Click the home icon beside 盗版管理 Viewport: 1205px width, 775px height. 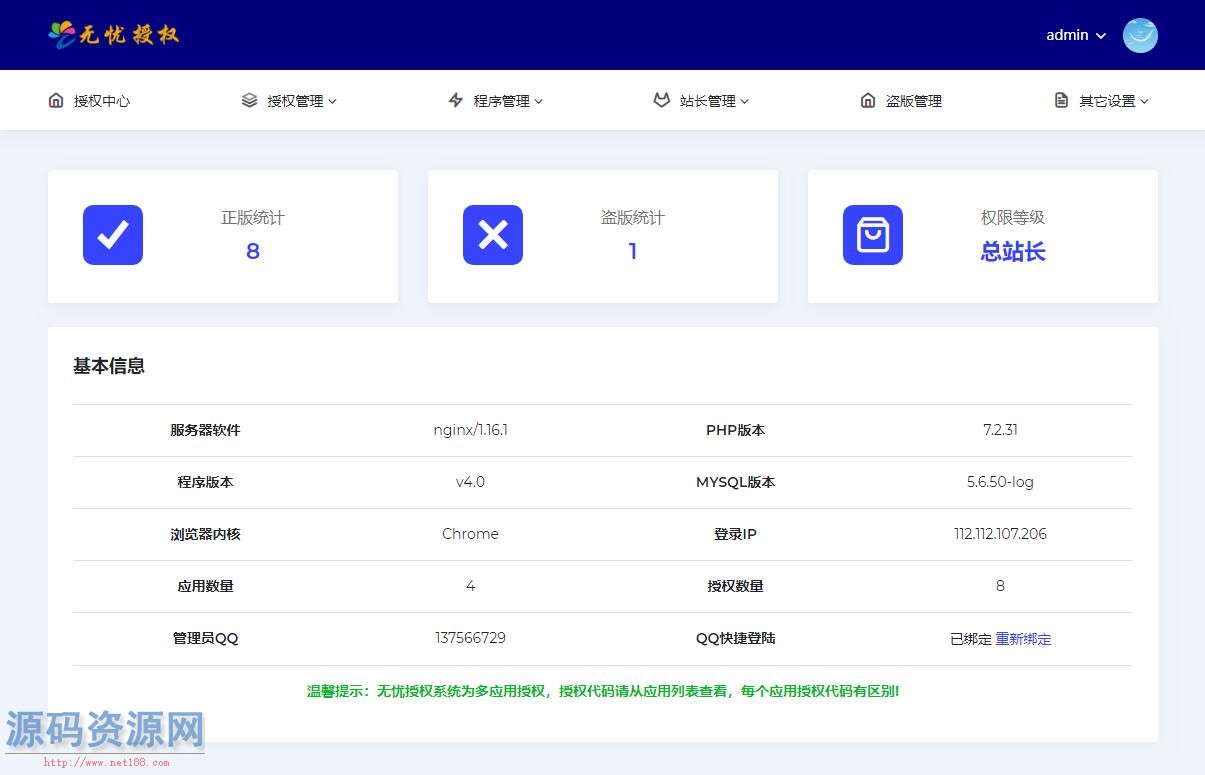868,100
